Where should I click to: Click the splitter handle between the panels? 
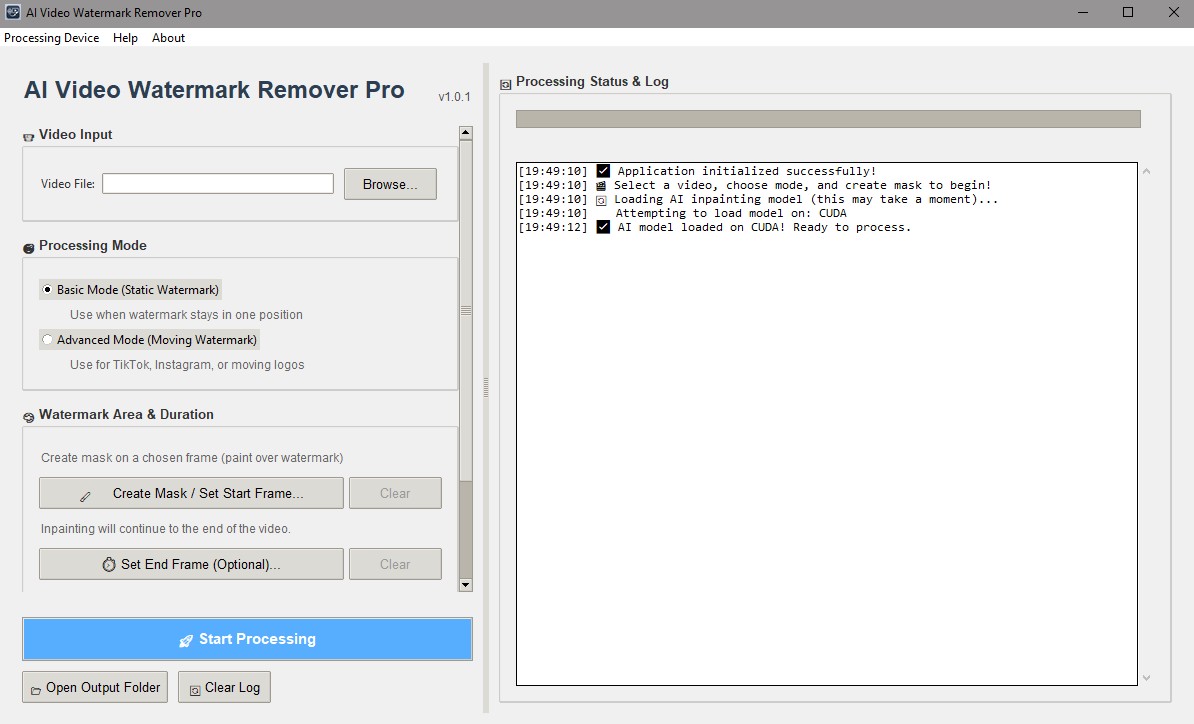click(486, 388)
